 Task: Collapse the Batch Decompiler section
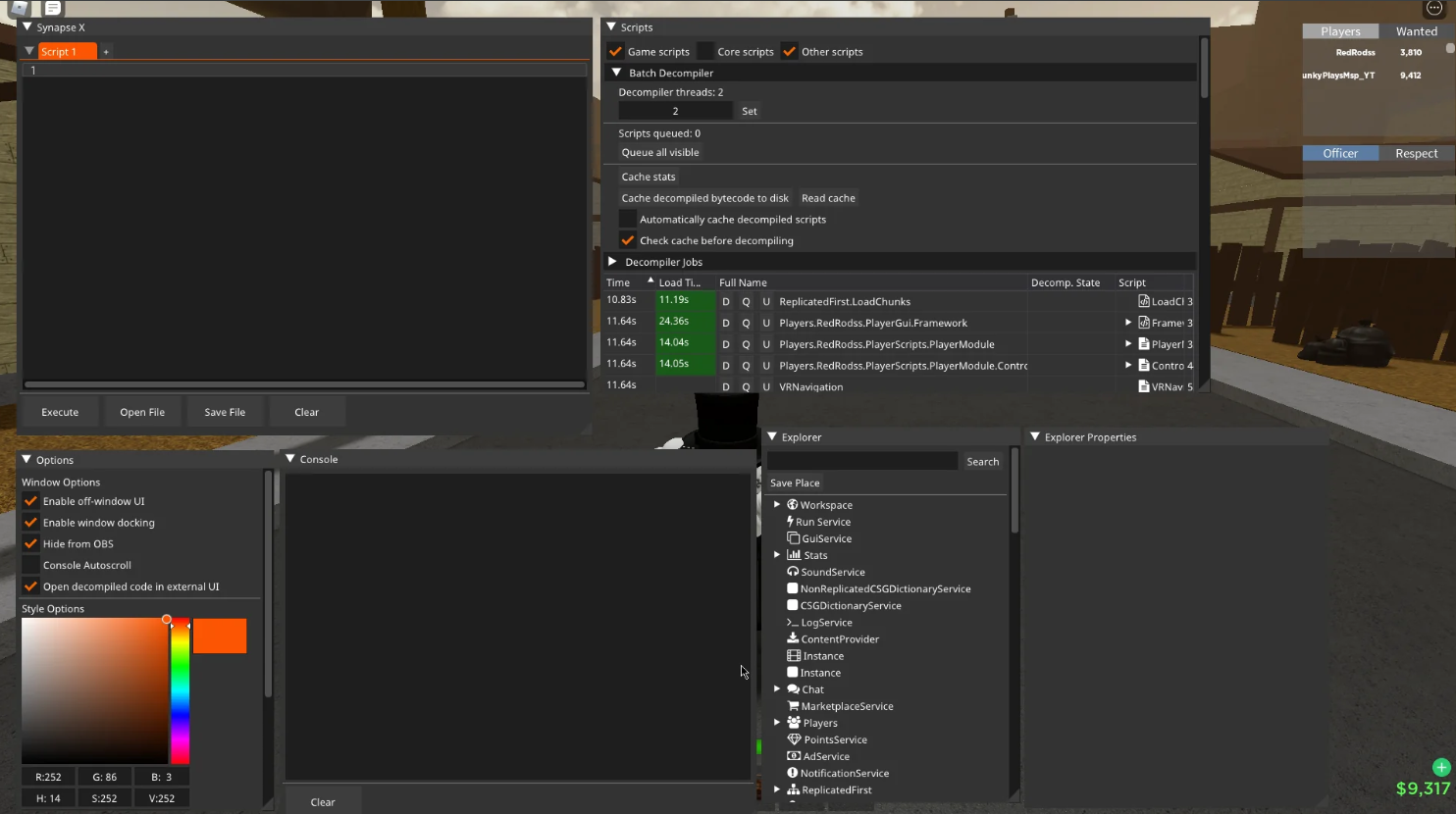point(616,73)
